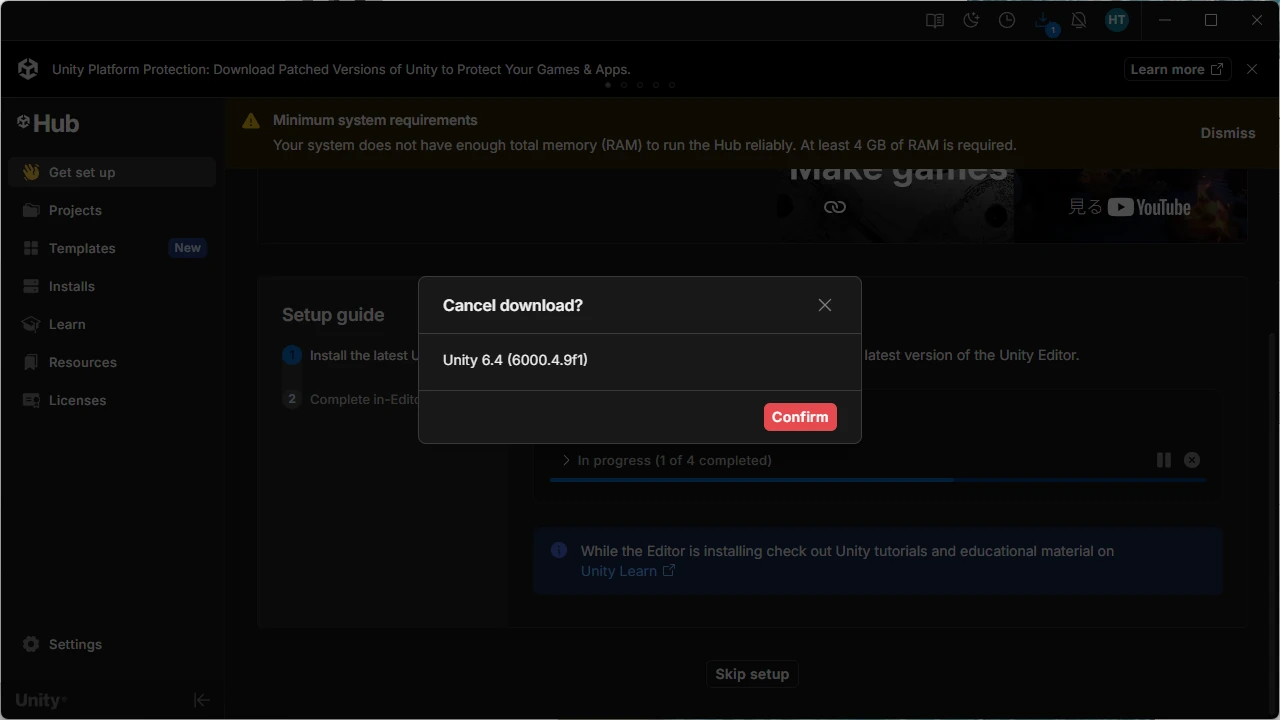Click the chain link icon on the video card
Image resolution: width=1280 pixels, height=720 pixels.
pyautogui.click(x=835, y=207)
